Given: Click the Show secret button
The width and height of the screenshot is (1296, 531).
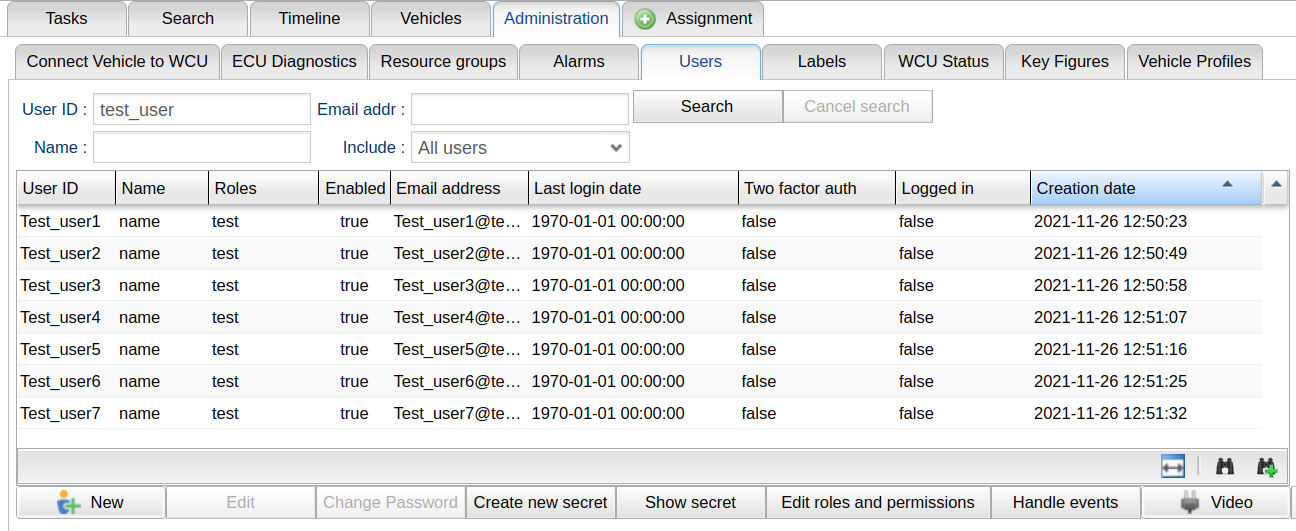Looking at the screenshot, I should pyautogui.click(x=690, y=502).
